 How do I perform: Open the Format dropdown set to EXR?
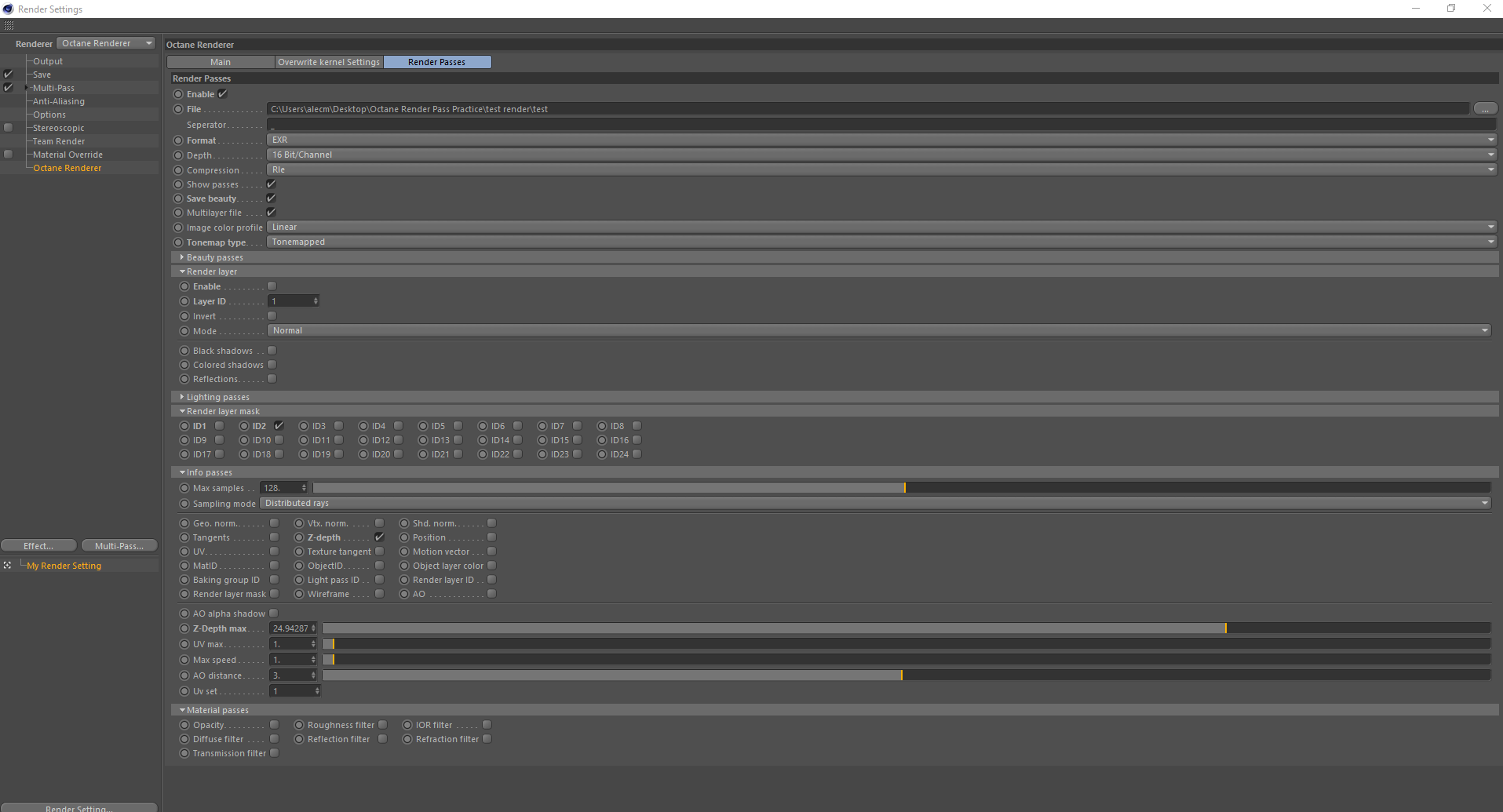coord(882,140)
